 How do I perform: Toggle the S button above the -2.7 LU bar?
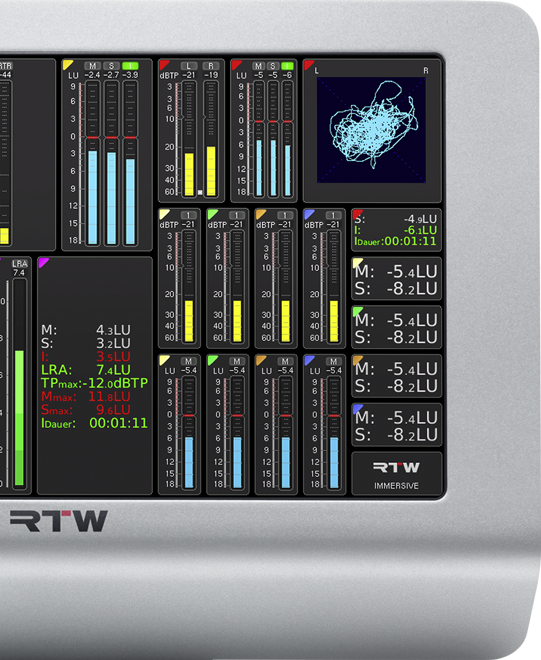(x=112, y=66)
